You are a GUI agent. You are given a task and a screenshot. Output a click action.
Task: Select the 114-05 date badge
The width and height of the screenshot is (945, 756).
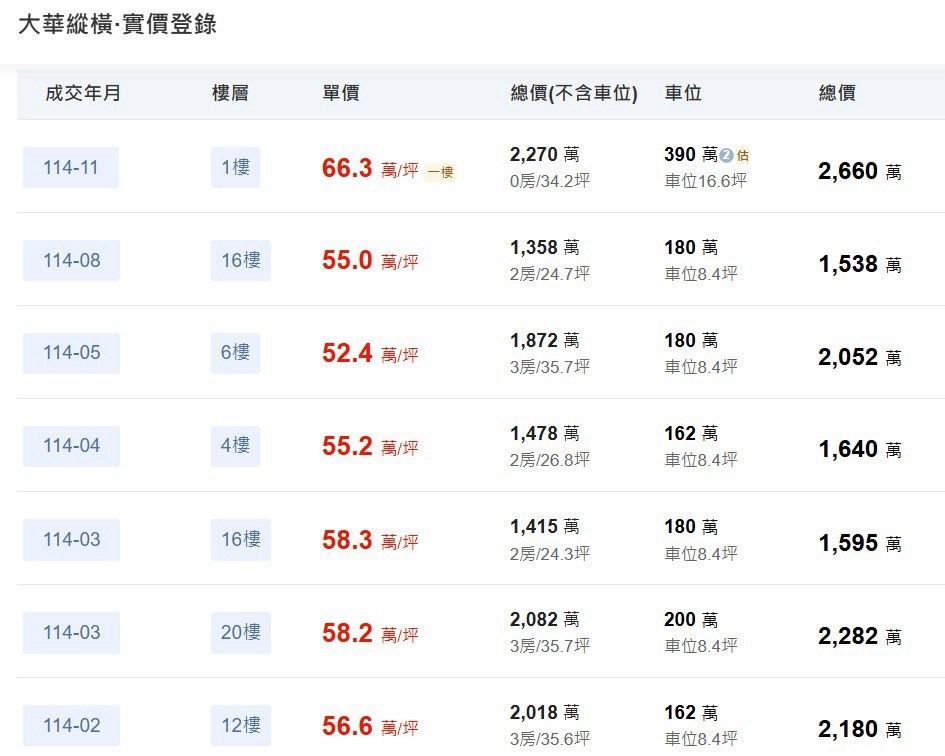[71, 353]
